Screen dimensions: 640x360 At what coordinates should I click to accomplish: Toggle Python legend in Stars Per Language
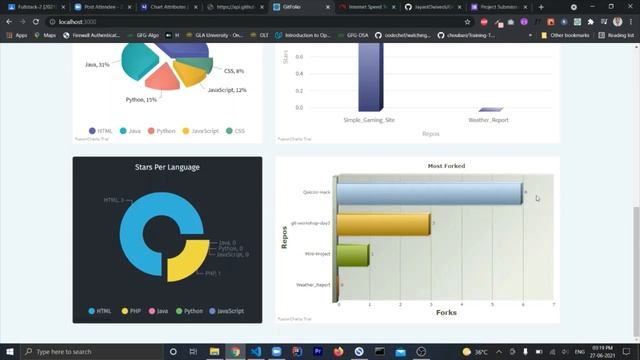pyautogui.click(x=189, y=311)
